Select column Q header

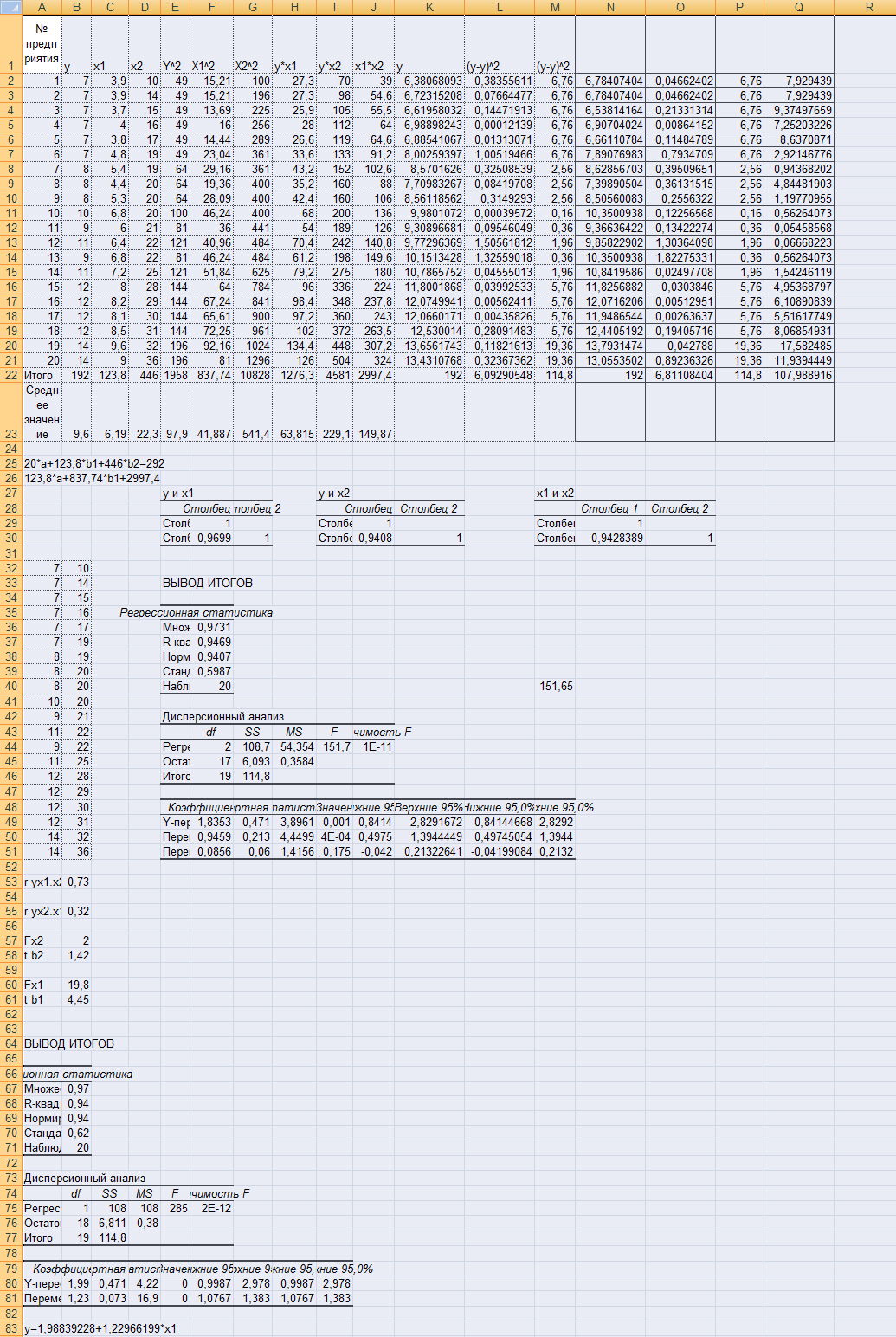click(799, 7)
